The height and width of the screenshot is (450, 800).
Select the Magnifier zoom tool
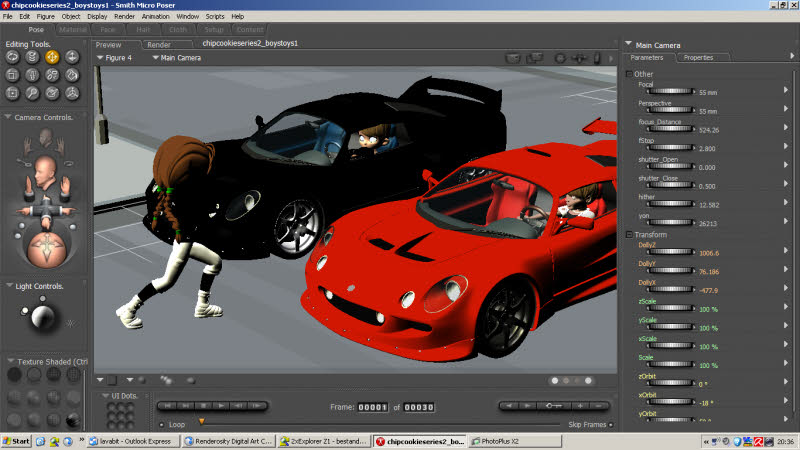[x=32, y=93]
